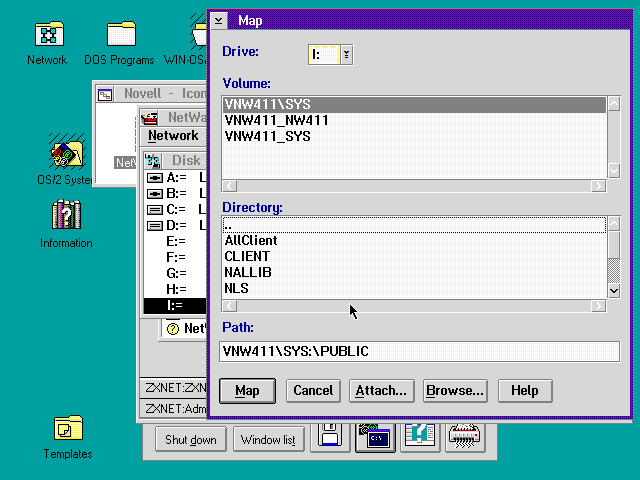Select drive G:= in Disk Drives list

176,273
